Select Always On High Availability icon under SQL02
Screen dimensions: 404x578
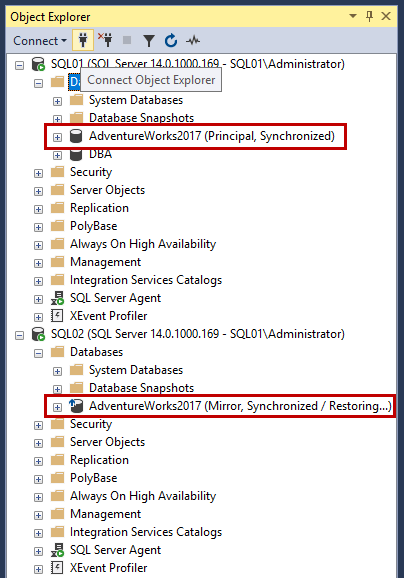(58, 496)
